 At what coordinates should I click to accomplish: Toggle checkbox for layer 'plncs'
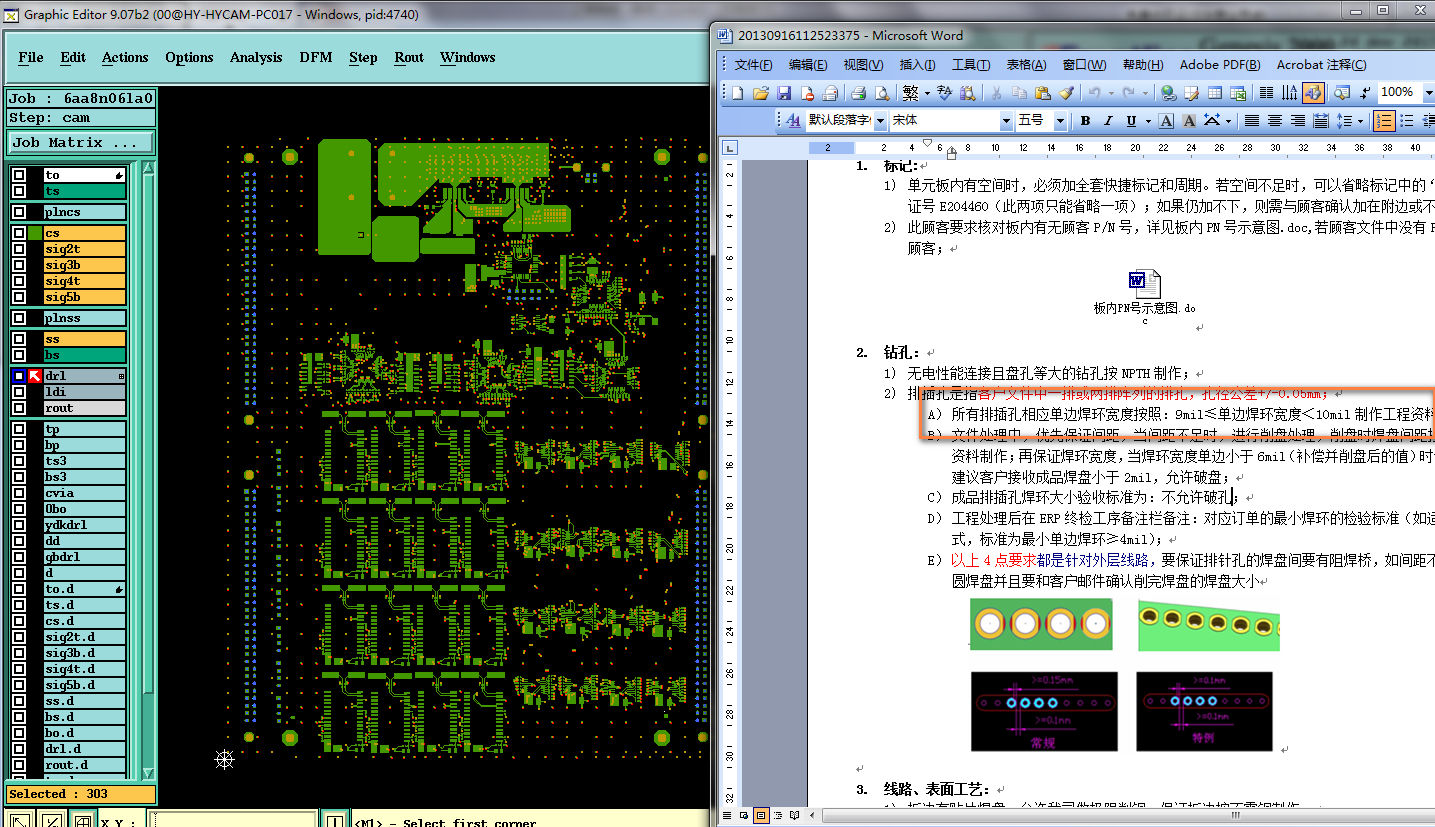18,212
